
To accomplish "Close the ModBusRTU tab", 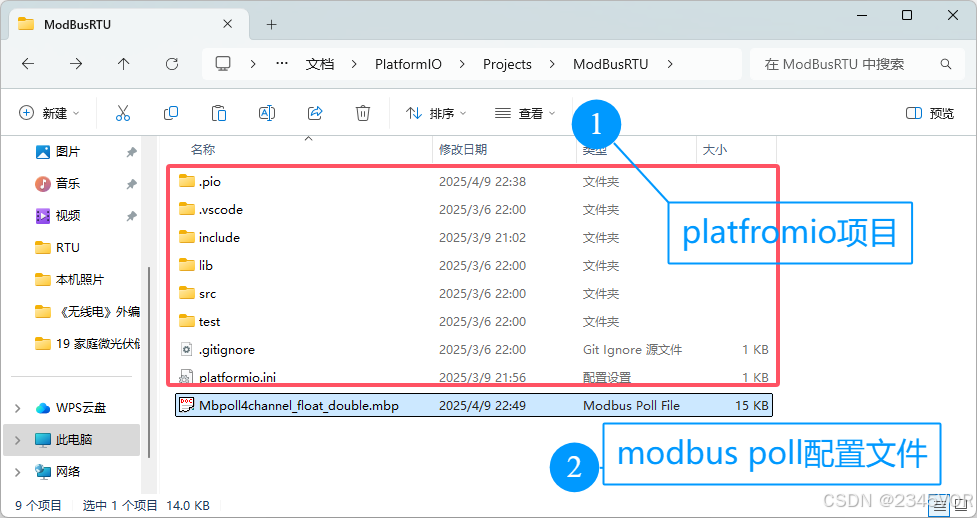I will (227, 24).
